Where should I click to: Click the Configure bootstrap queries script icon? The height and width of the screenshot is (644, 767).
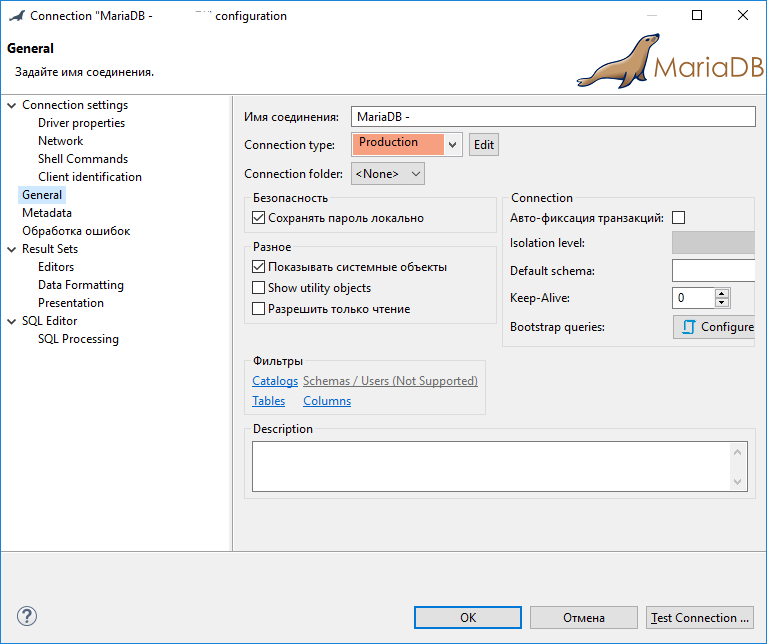tap(688, 327)
